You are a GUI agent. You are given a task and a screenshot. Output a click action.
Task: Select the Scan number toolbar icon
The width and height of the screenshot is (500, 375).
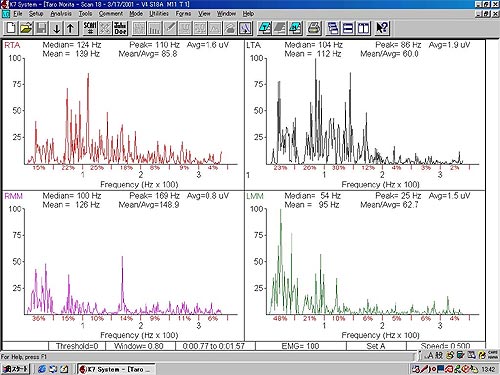(90, 28)
